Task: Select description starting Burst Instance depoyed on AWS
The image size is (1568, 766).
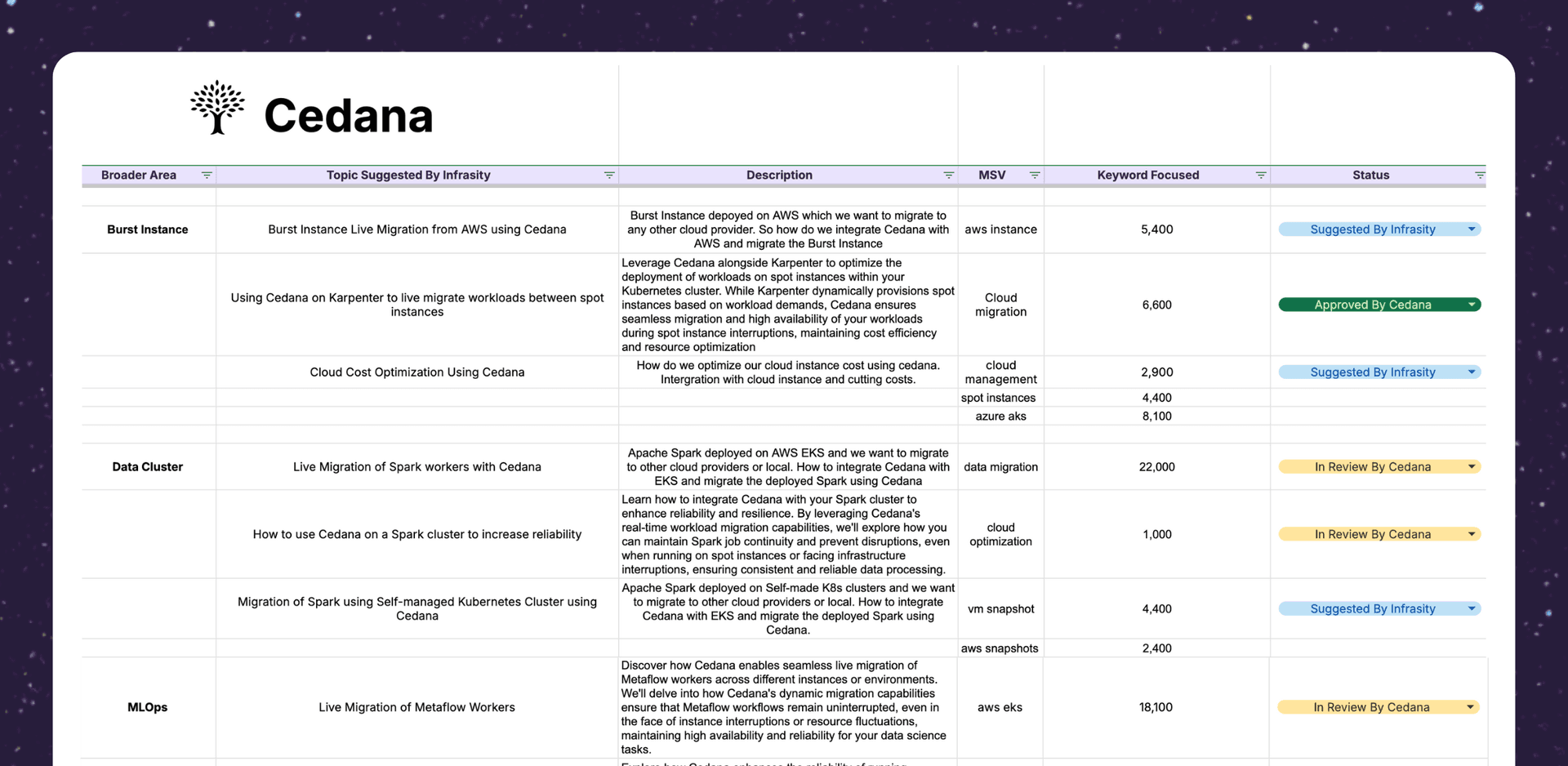Action: click(788, 229)
